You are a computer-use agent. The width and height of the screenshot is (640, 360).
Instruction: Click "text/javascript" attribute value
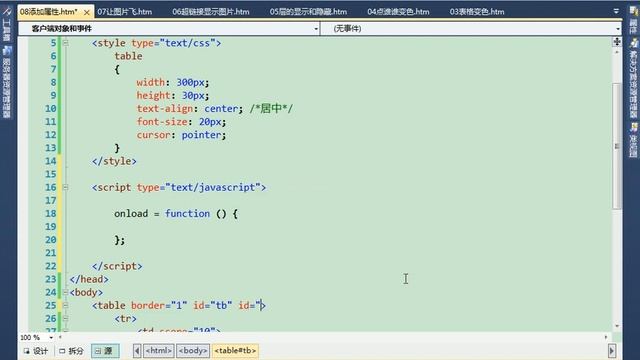[x=213, y=187]
